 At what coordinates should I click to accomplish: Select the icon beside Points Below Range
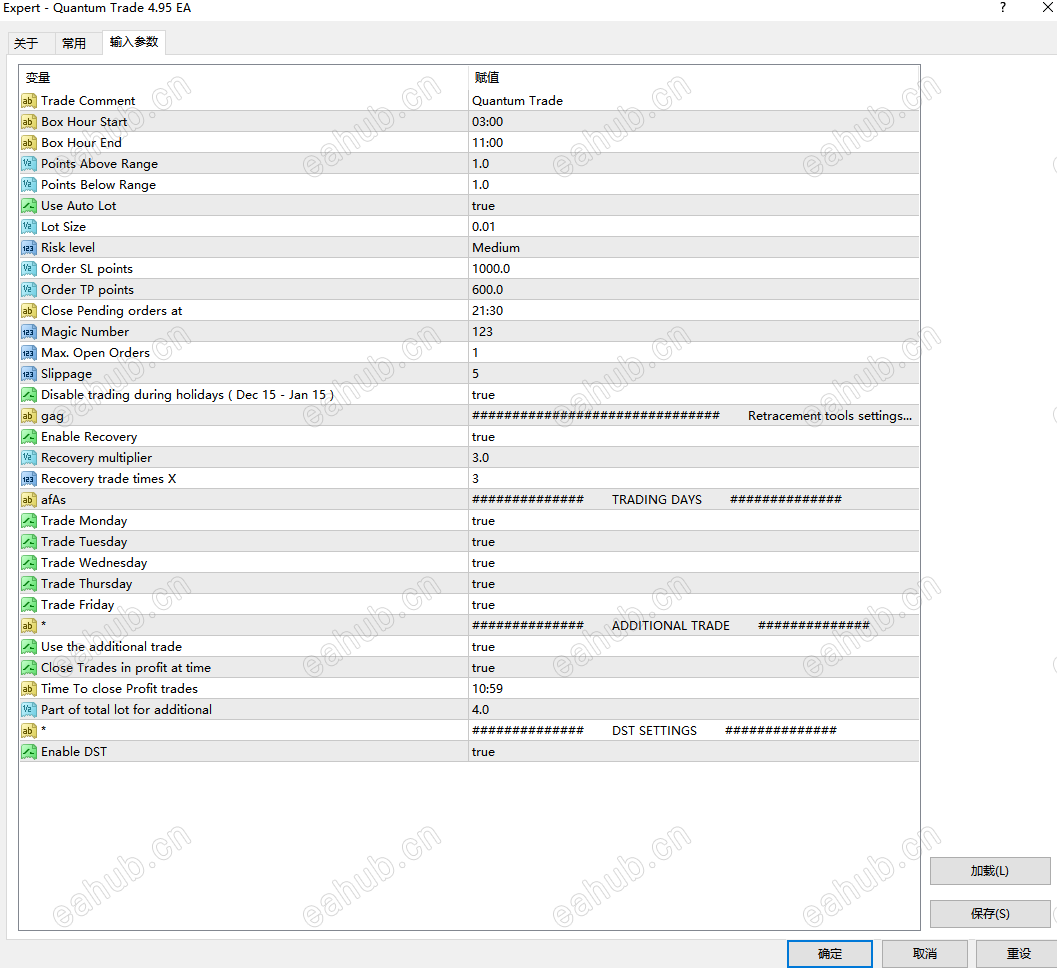tap(28, 185)
